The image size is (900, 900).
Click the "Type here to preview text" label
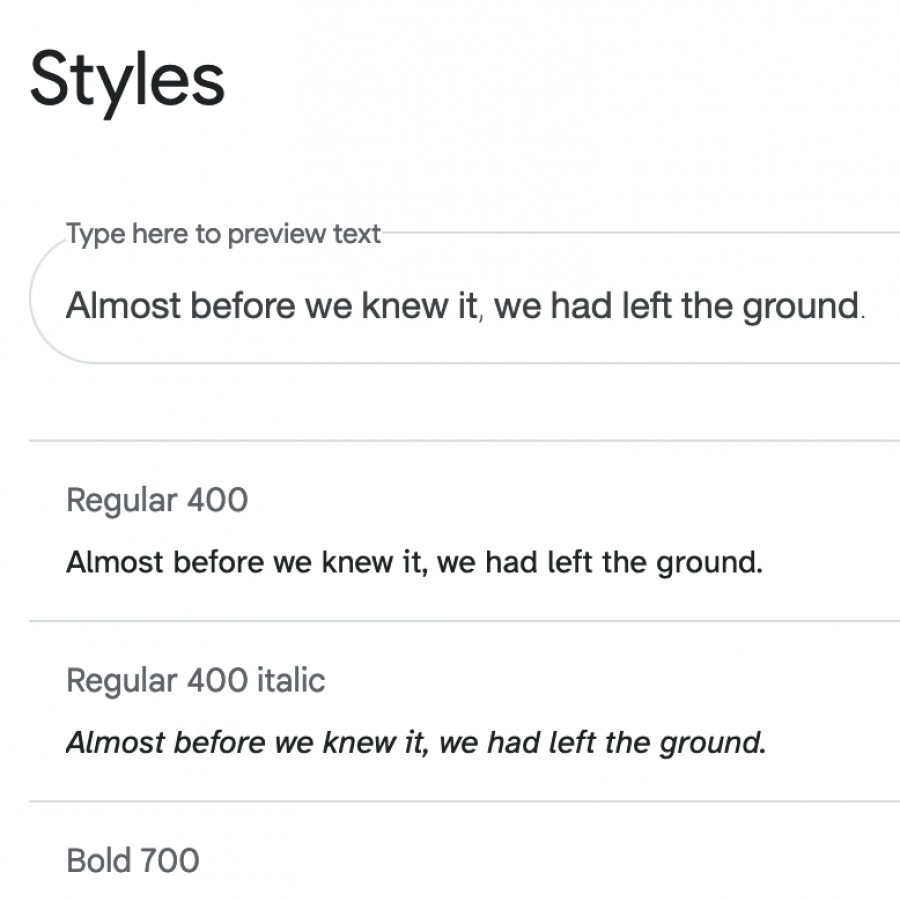(x=223, y=234)
